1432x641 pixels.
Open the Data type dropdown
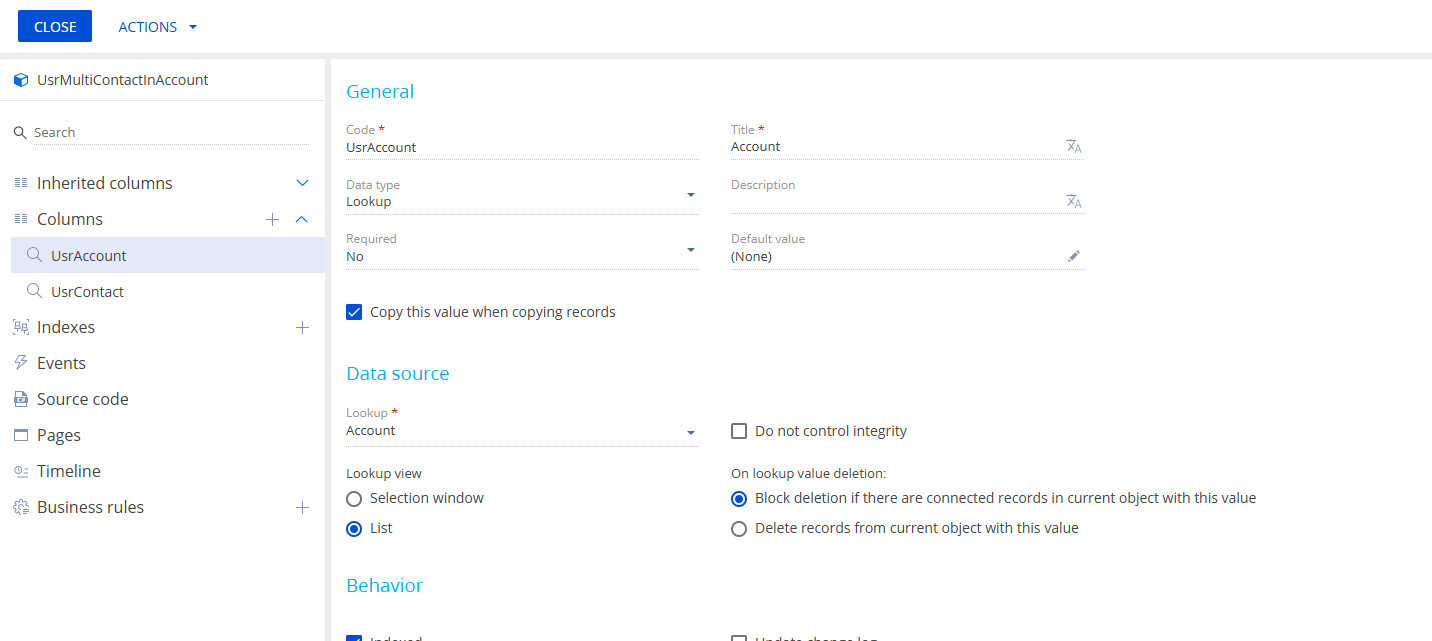[691, 195]
